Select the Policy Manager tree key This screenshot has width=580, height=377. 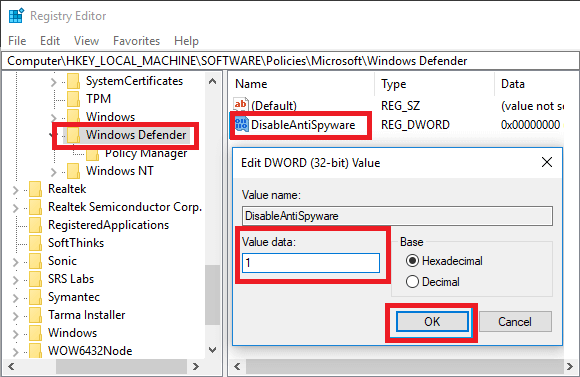coord(146,153)
